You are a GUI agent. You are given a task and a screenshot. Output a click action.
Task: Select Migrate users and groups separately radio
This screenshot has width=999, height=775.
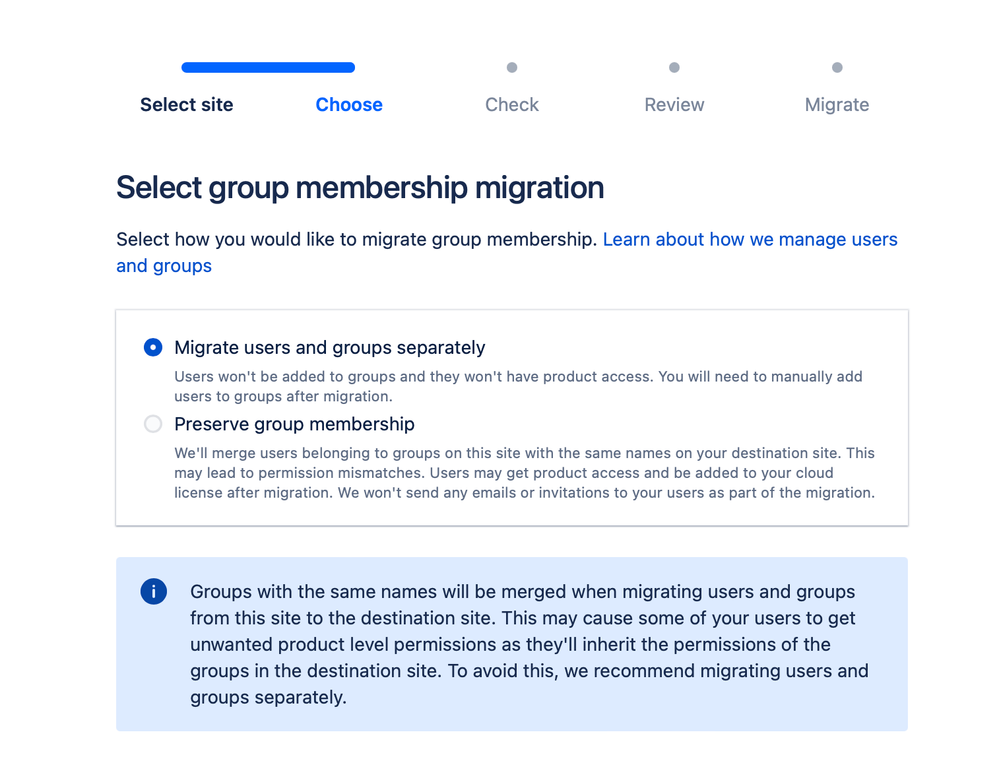point(153,347)
